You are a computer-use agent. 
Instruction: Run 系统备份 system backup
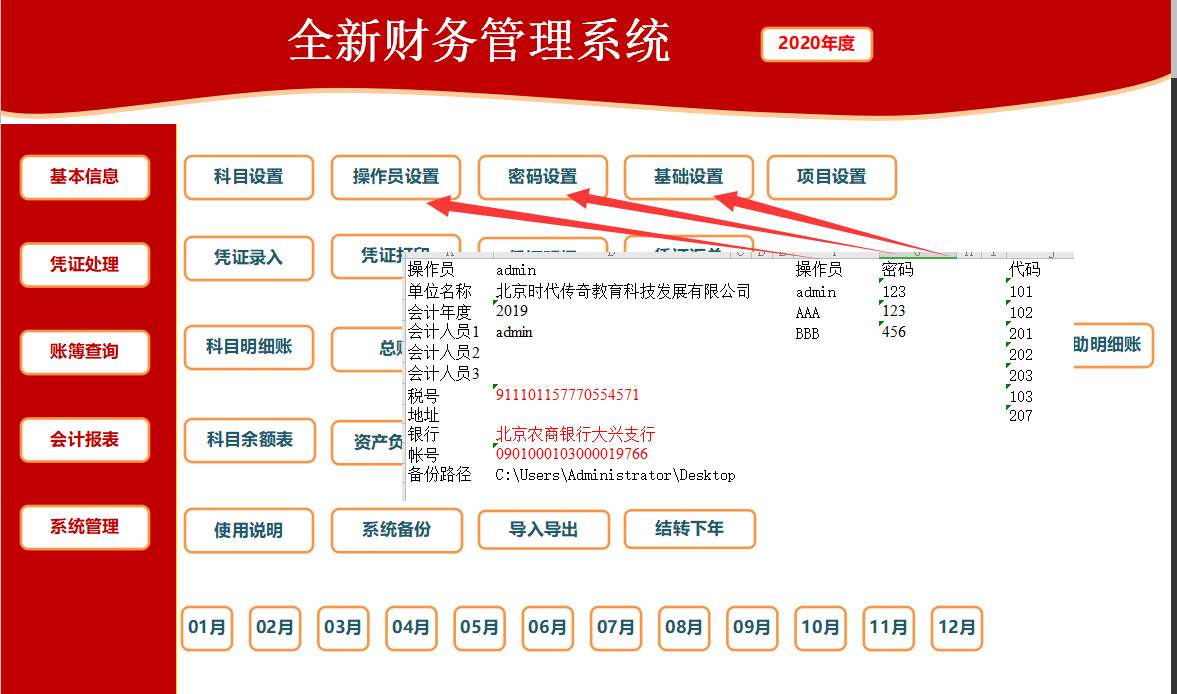coord(396,530)
